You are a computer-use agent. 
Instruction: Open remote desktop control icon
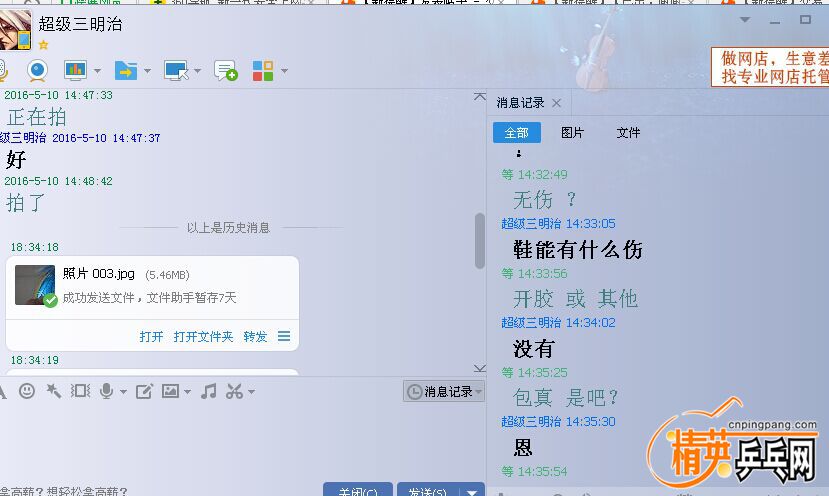176,70
